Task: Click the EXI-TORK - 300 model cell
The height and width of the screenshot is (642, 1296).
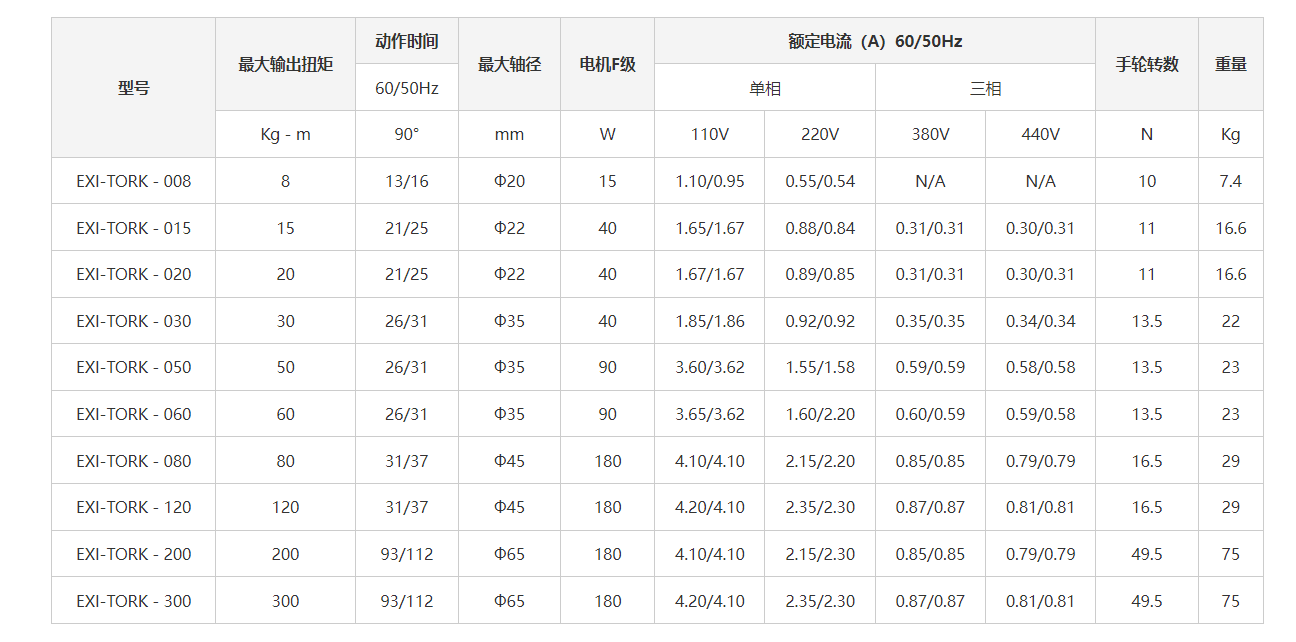Action: click(133, 601)
